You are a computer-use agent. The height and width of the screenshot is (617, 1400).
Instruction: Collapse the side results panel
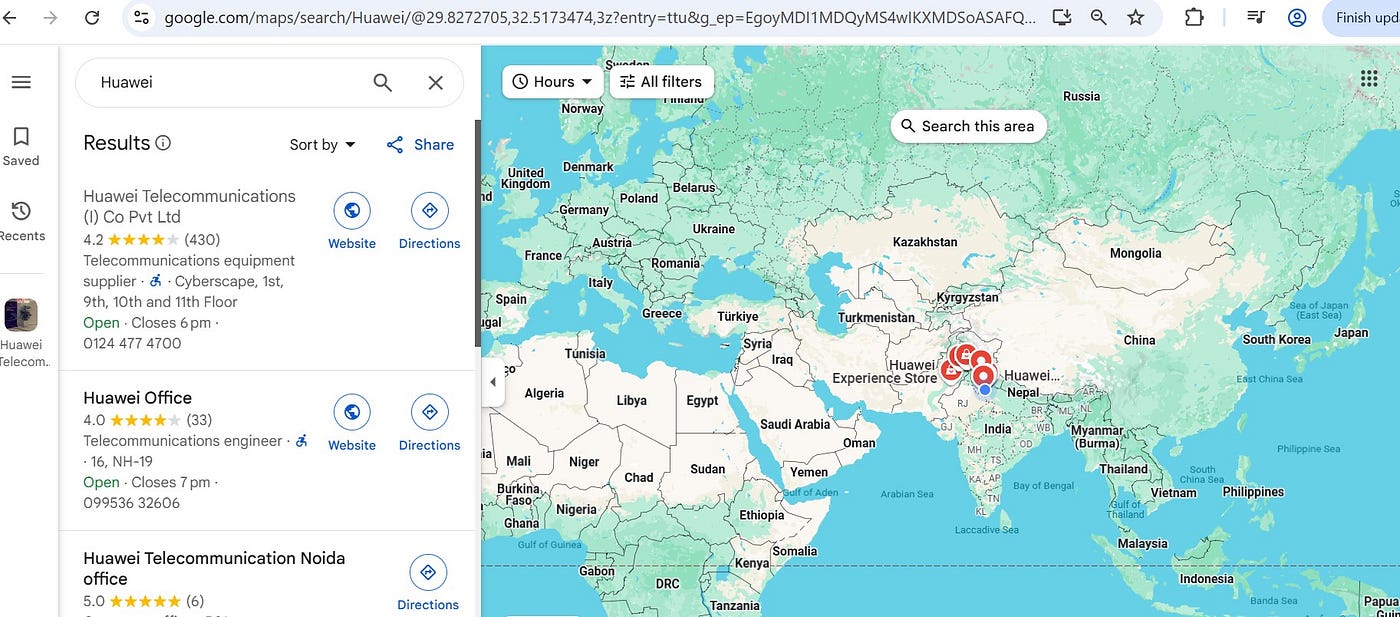click(x=492, y=383)
